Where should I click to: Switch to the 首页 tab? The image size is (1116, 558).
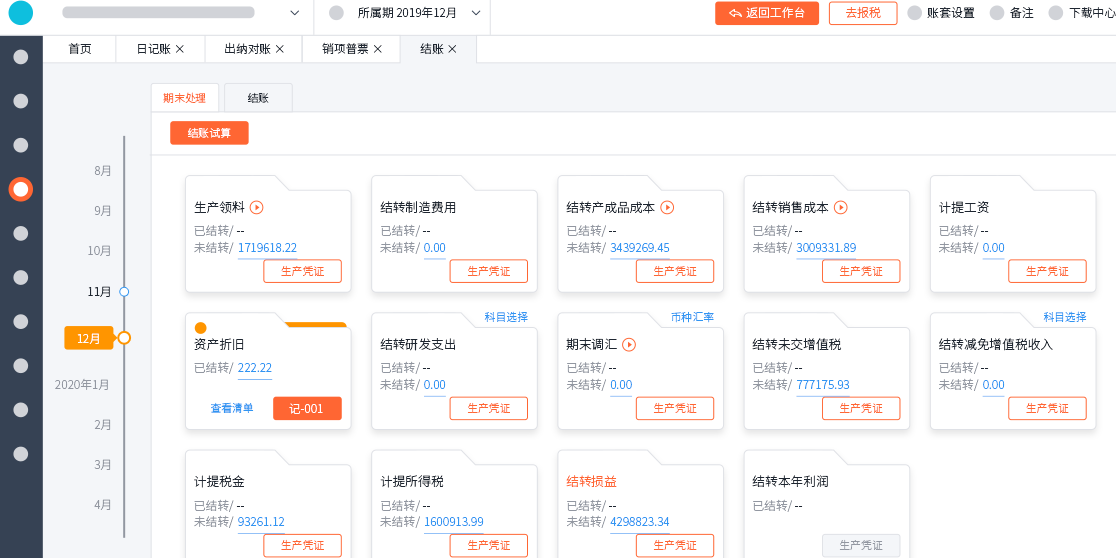click(80, 49)
